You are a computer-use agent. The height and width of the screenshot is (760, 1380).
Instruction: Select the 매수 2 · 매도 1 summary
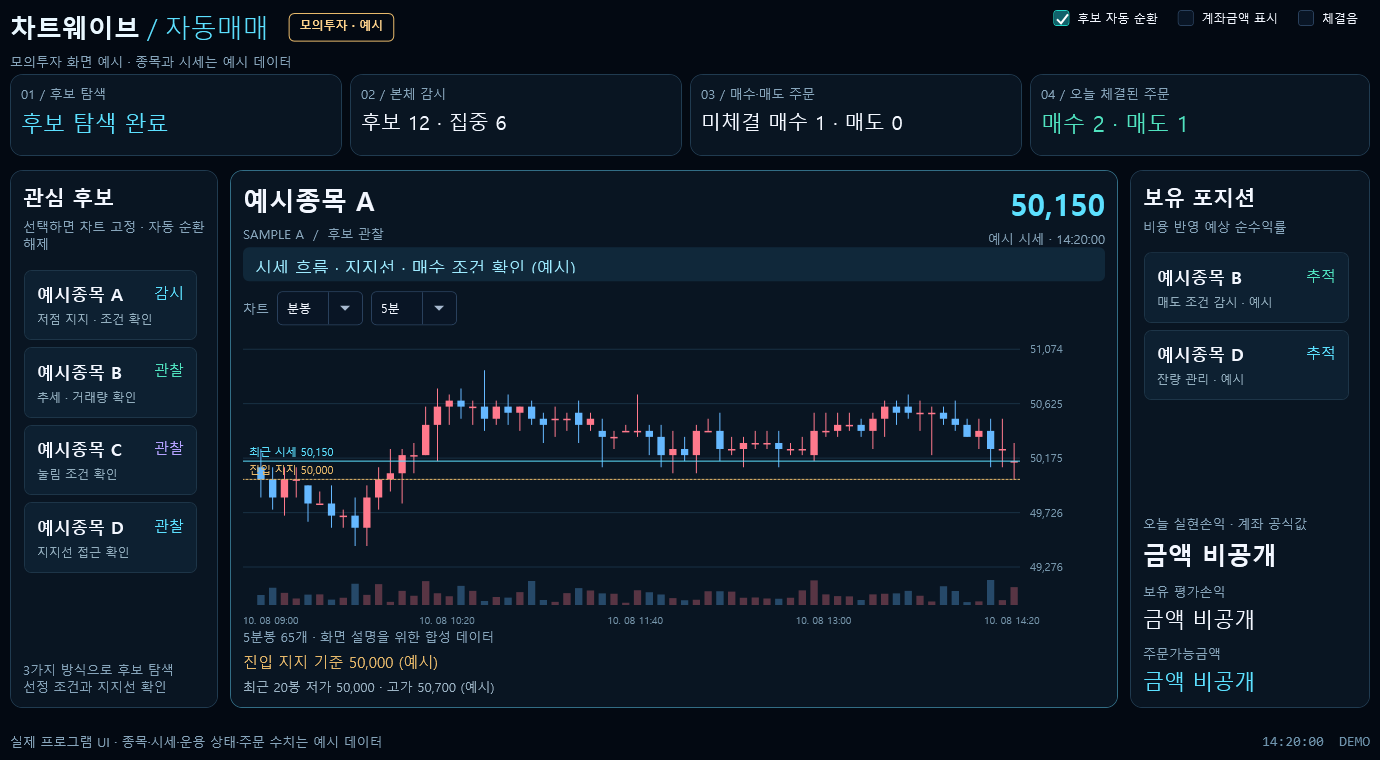click(x=1115, y=124)
